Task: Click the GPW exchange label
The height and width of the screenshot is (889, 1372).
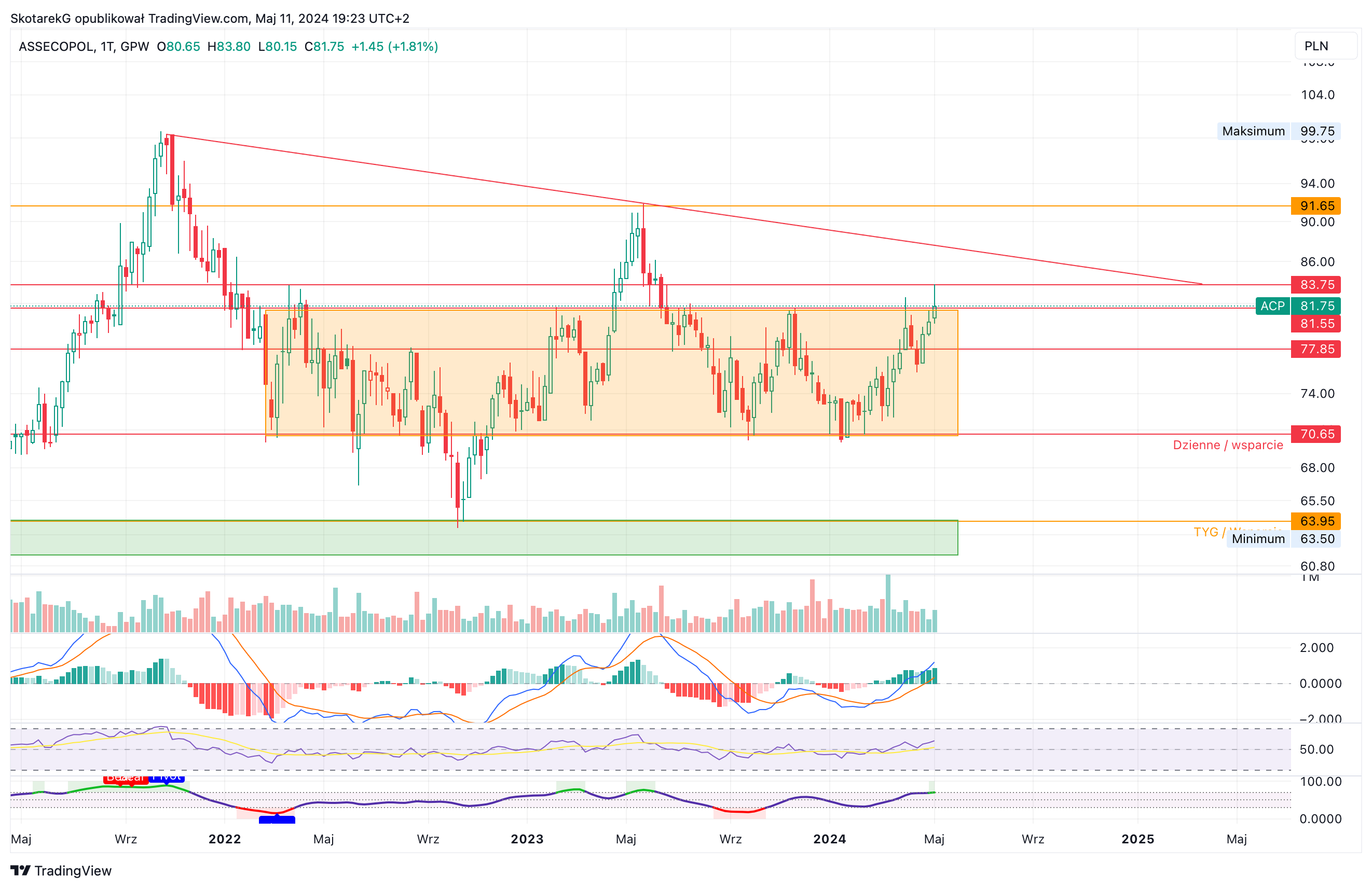Action: click(135, 46)
